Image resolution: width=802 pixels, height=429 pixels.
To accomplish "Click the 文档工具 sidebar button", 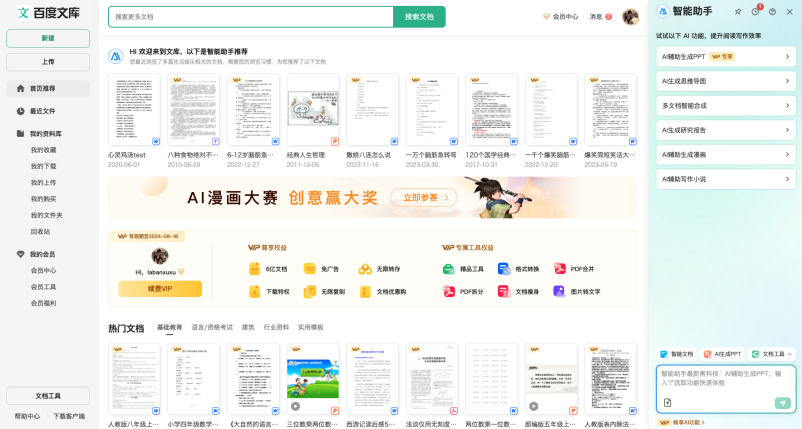I will [48, 396].
